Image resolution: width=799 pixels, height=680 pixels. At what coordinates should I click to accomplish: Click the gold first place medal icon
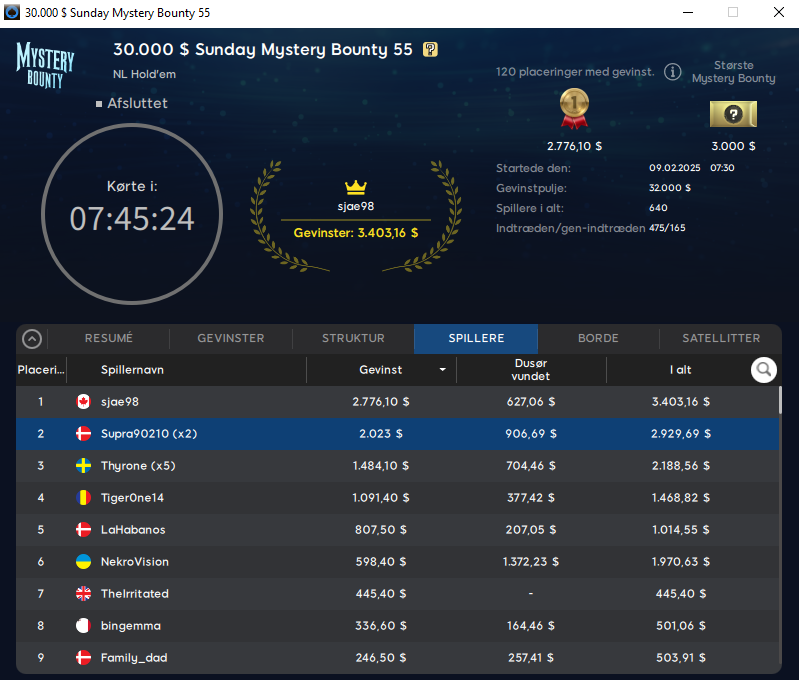(574, 109)
